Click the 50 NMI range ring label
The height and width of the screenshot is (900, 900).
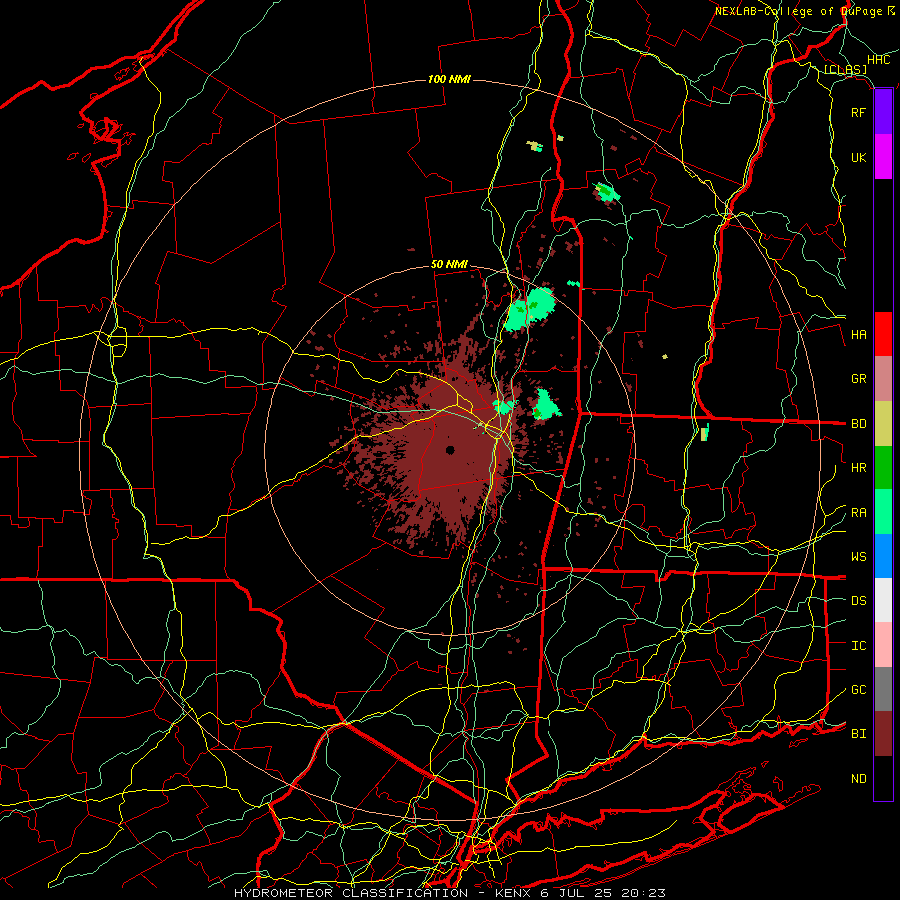[449, 265]
